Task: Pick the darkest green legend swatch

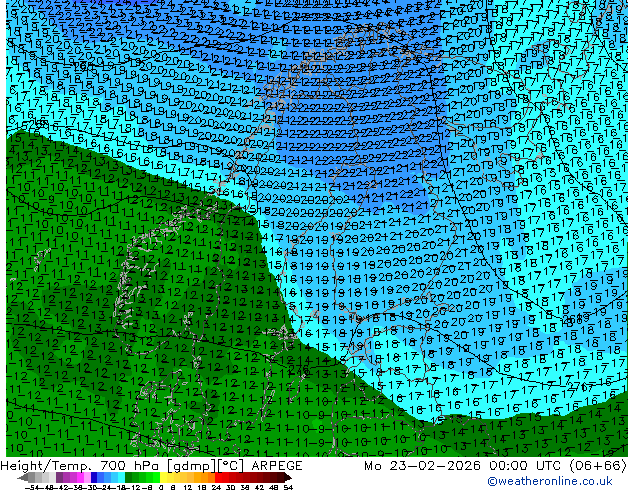Action: tap(129, 478)
